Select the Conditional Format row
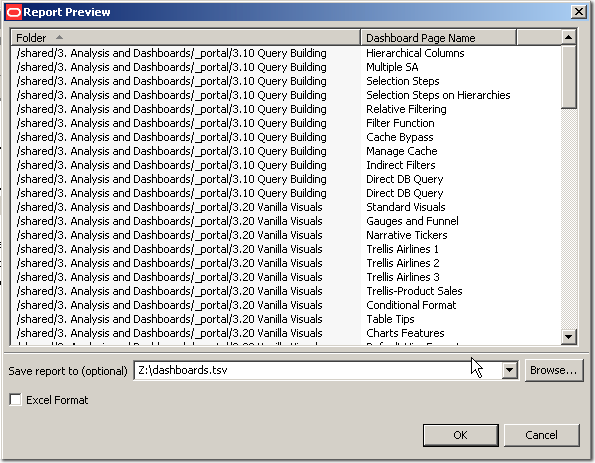Screen dimensions: 595x463 286,305
